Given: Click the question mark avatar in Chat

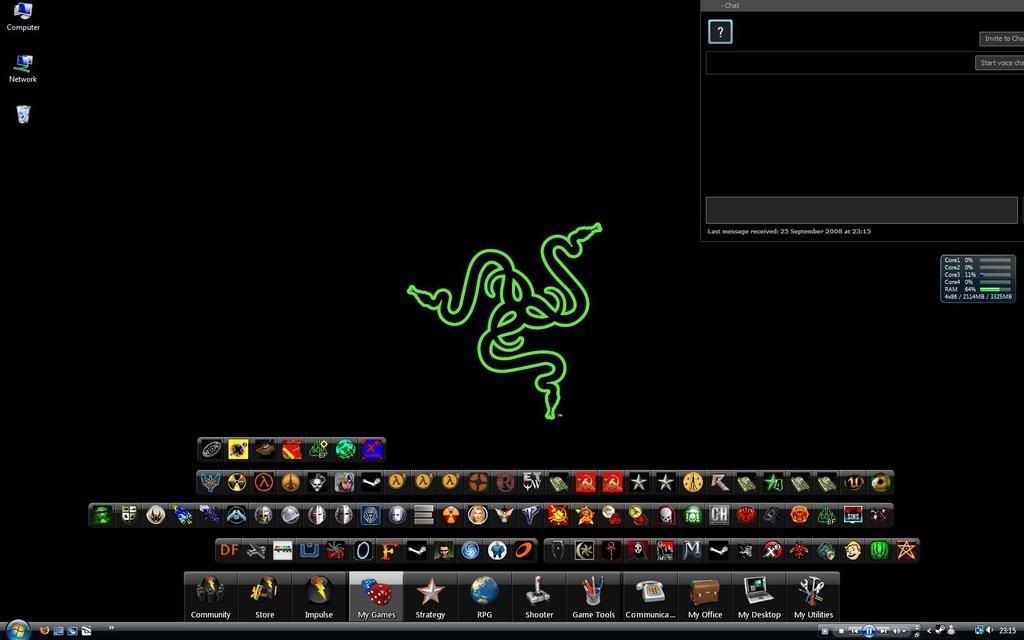Looking at the screenshot, I should tap(720, 31).
